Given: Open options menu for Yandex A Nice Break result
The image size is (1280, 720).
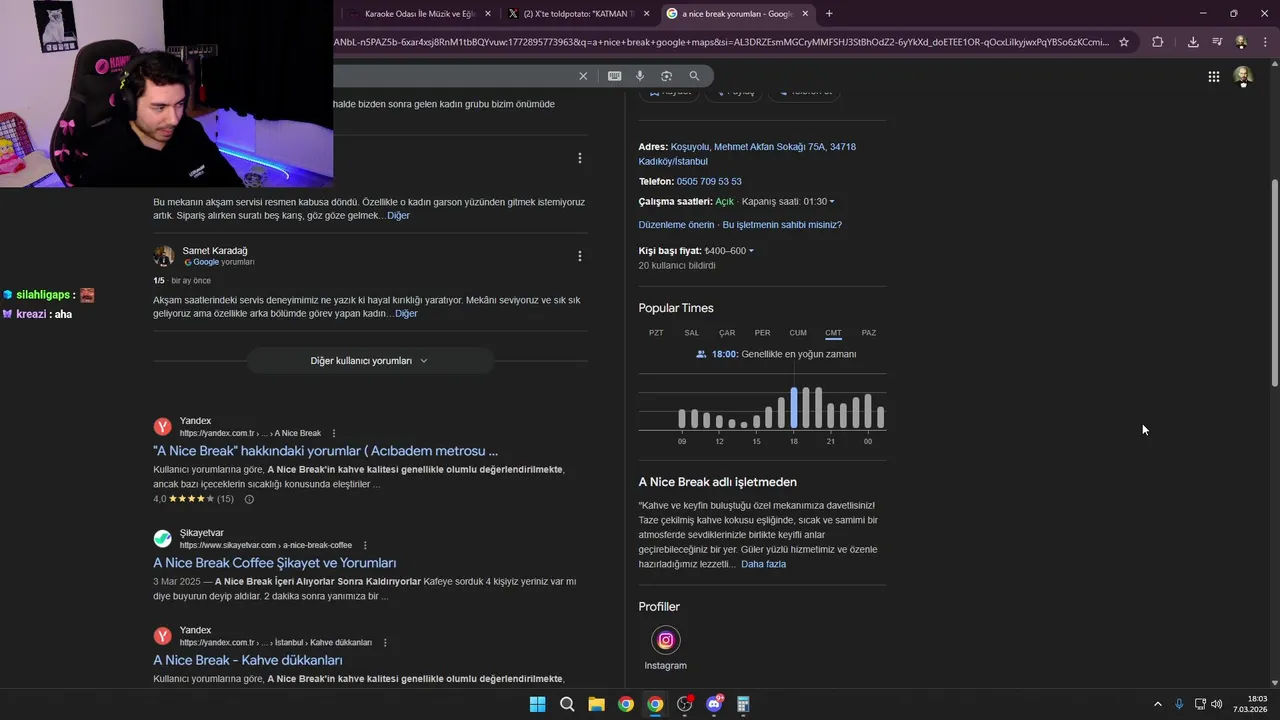Looking at the screenshot, I should (x=334, y=433).
